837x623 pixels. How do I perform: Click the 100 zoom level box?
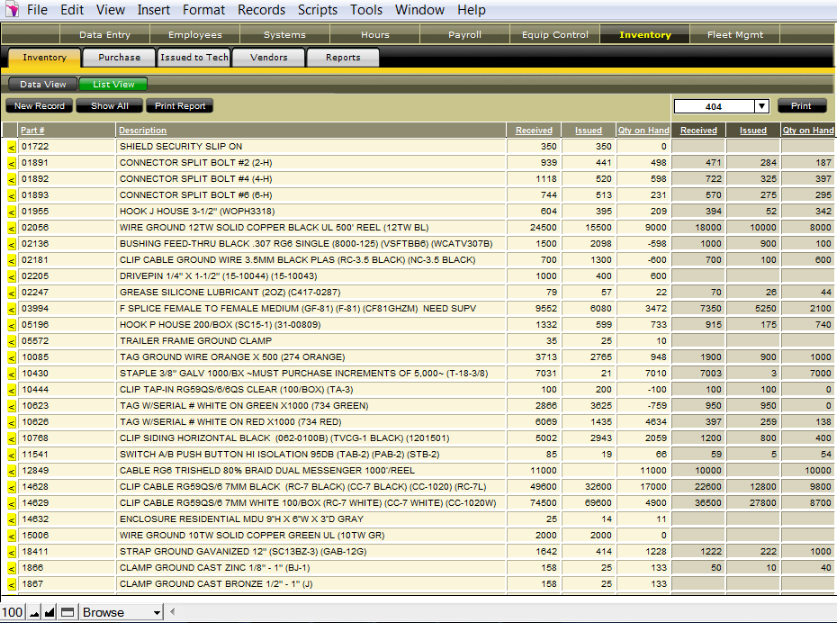(x=12, y=612)
